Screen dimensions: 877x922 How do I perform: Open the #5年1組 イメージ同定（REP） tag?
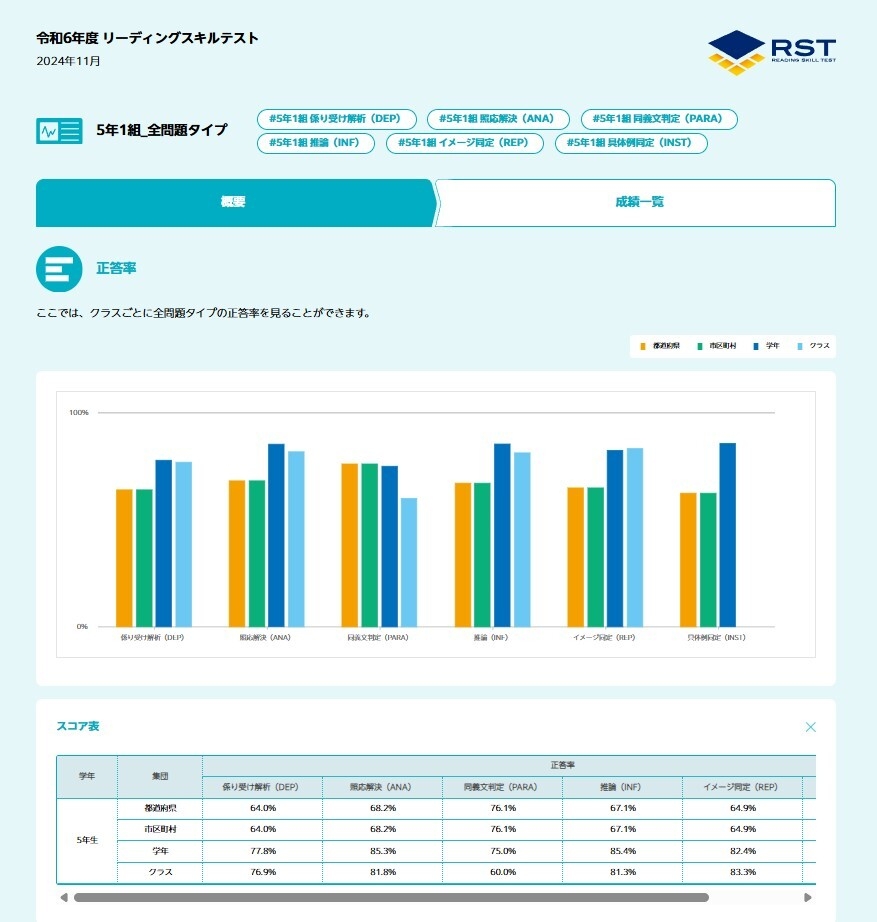coord(464,143)
